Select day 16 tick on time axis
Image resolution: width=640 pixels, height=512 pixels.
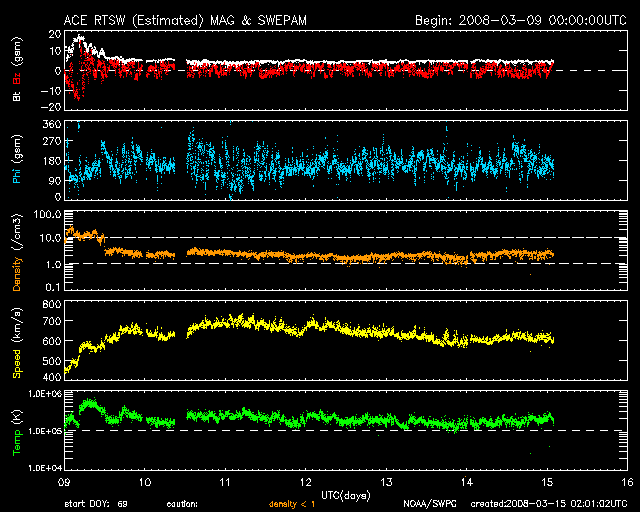point(626,481)
